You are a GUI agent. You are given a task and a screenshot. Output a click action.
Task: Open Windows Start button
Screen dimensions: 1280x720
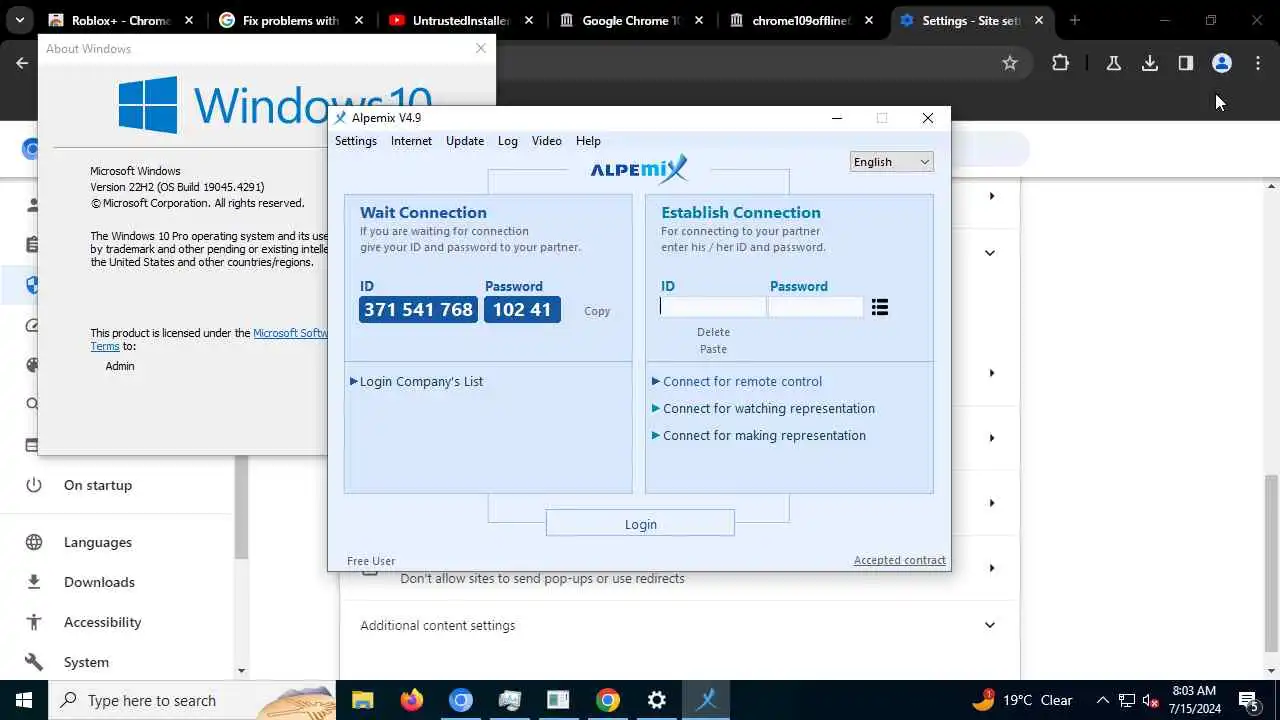coord(24,700)
